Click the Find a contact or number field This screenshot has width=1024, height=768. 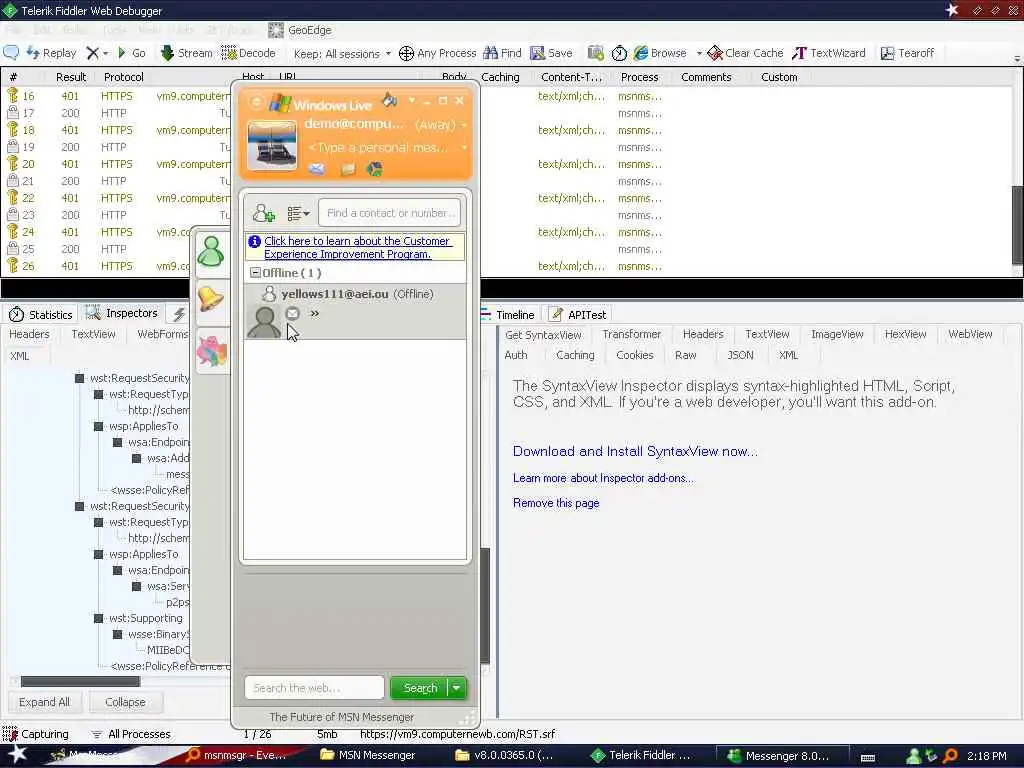point(390,213)
